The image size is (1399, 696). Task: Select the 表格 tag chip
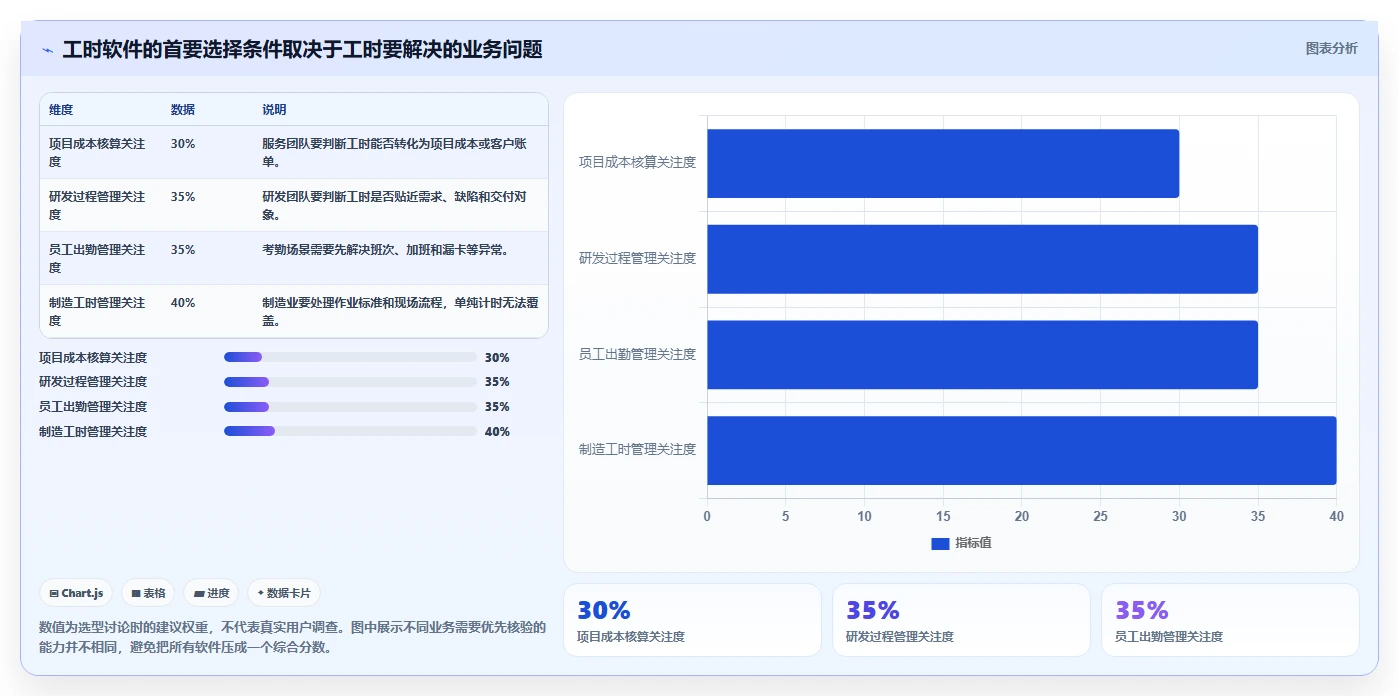point(148,593)
